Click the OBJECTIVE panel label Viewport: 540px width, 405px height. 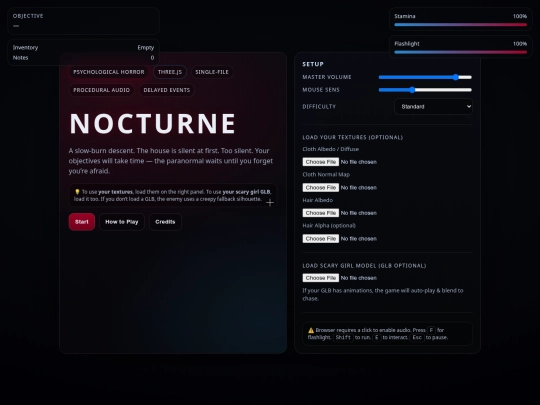pyautogui.click(x=28, y=16)
